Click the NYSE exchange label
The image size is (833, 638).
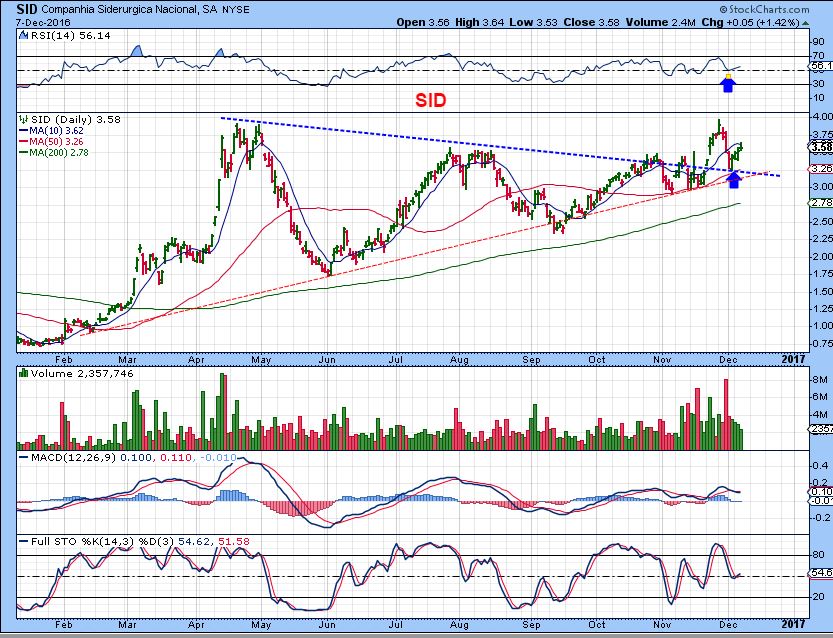pos(235,10)
